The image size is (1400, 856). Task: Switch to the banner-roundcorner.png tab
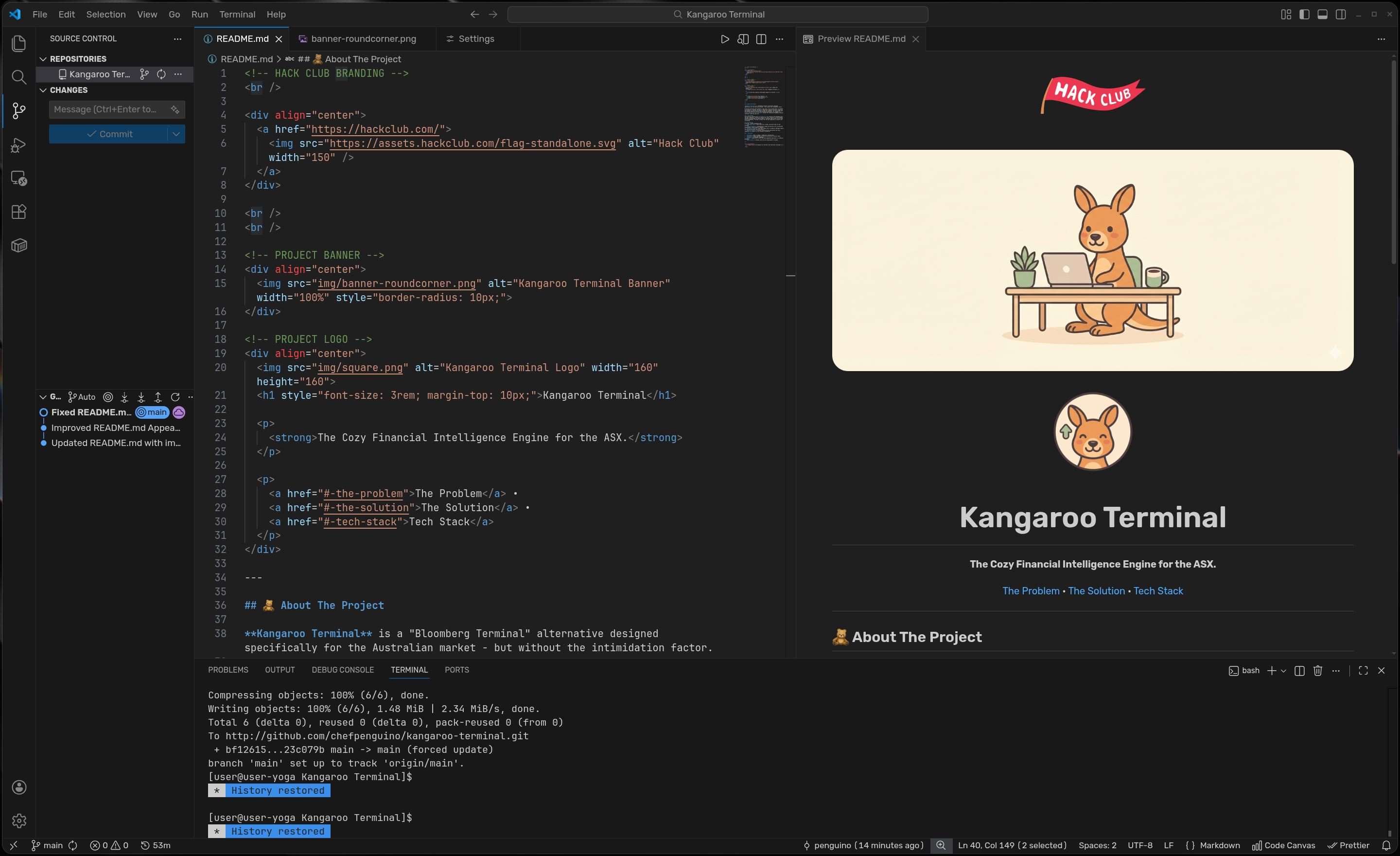pos(363,38)
